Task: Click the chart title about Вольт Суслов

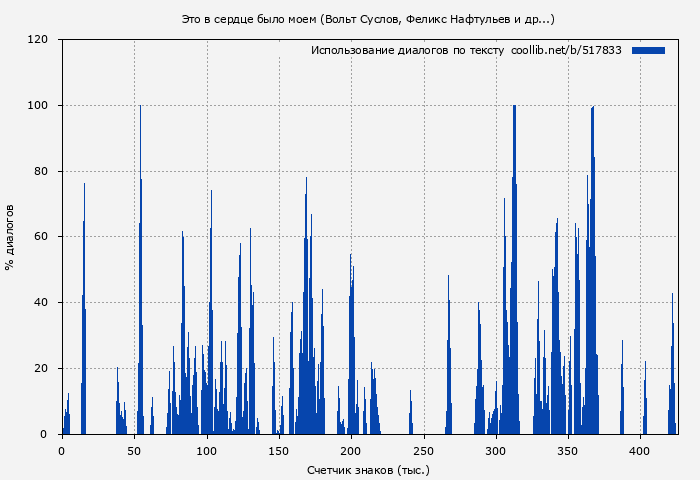Action: [368, 19]
